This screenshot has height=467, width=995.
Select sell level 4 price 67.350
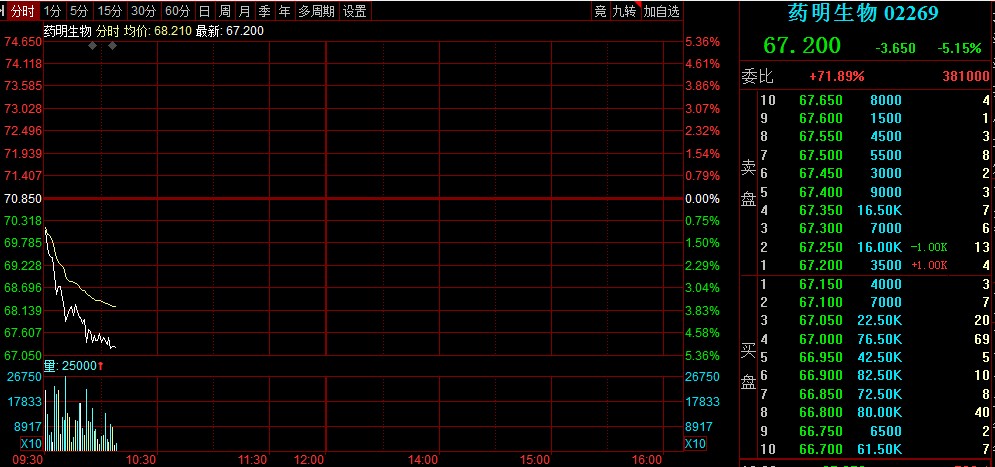(x=820, y=210)
